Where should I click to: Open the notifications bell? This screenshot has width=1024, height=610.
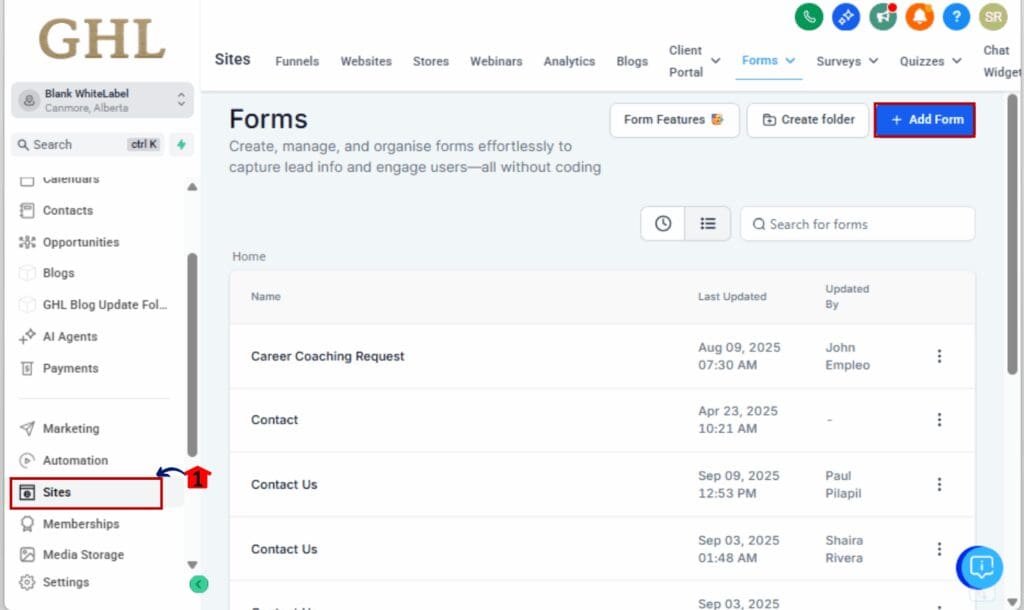(x=919, y=16)
